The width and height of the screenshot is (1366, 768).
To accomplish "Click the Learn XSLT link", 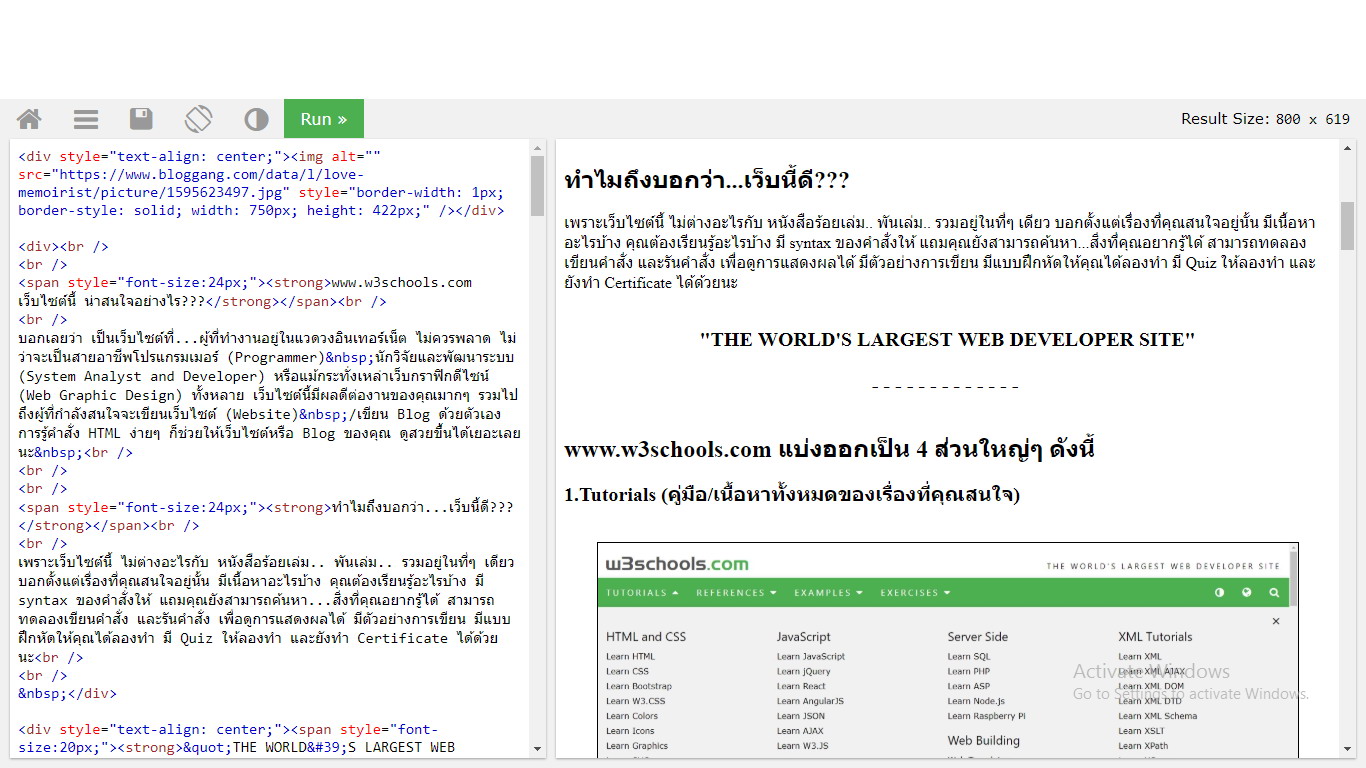I will pos(1143,731).
